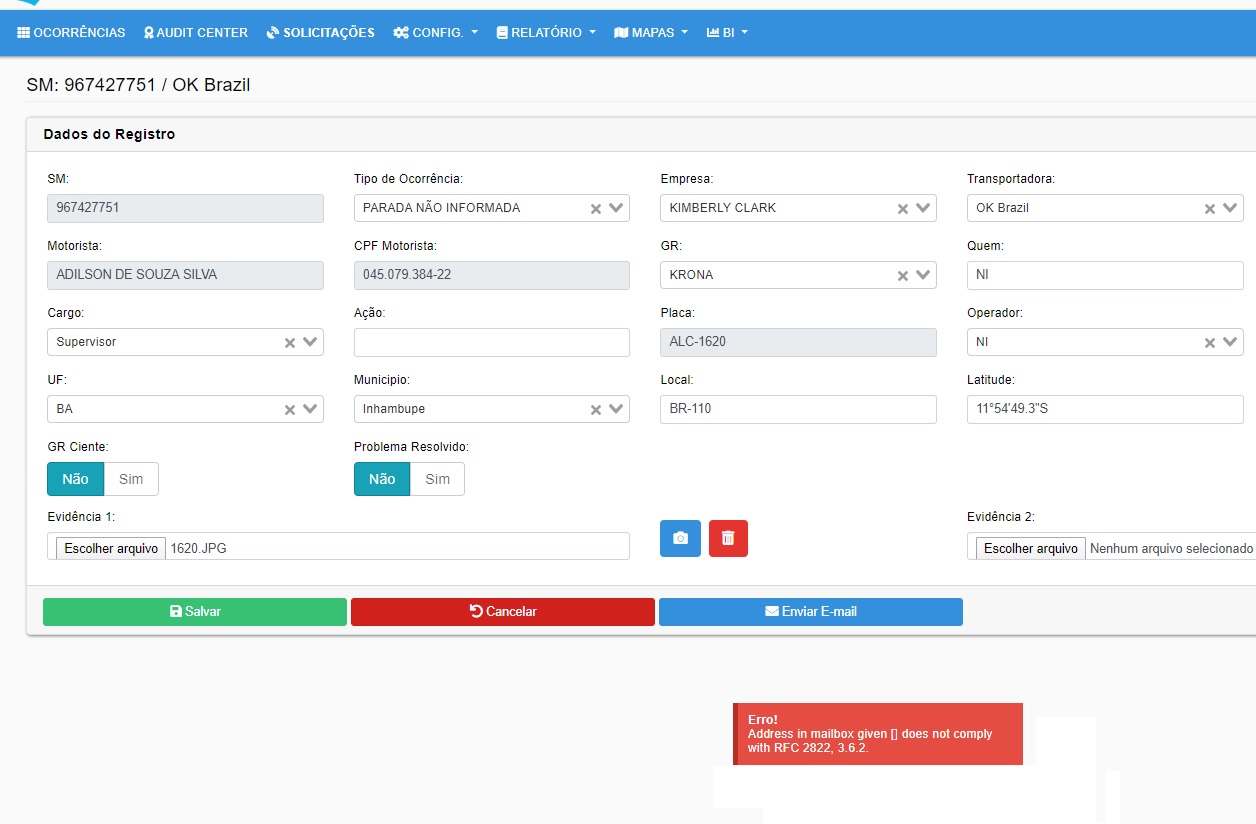
Task: Remove the Transportadora value with X
Action: coord(1209,208)
